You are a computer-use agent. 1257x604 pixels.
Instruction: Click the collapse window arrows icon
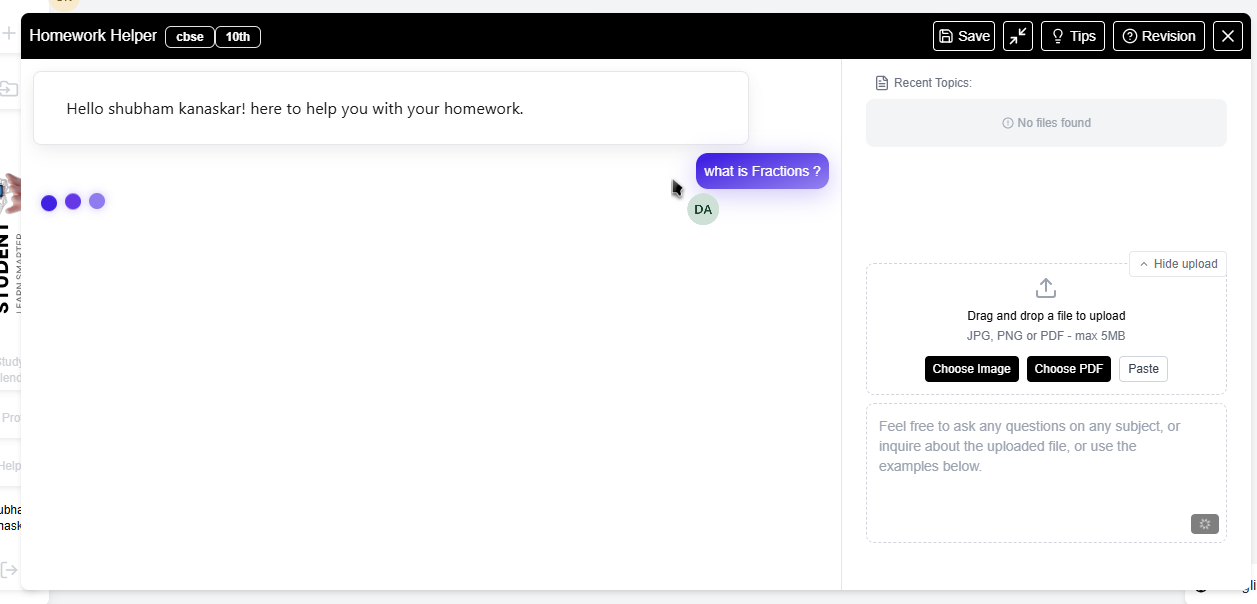point(1018,36)
